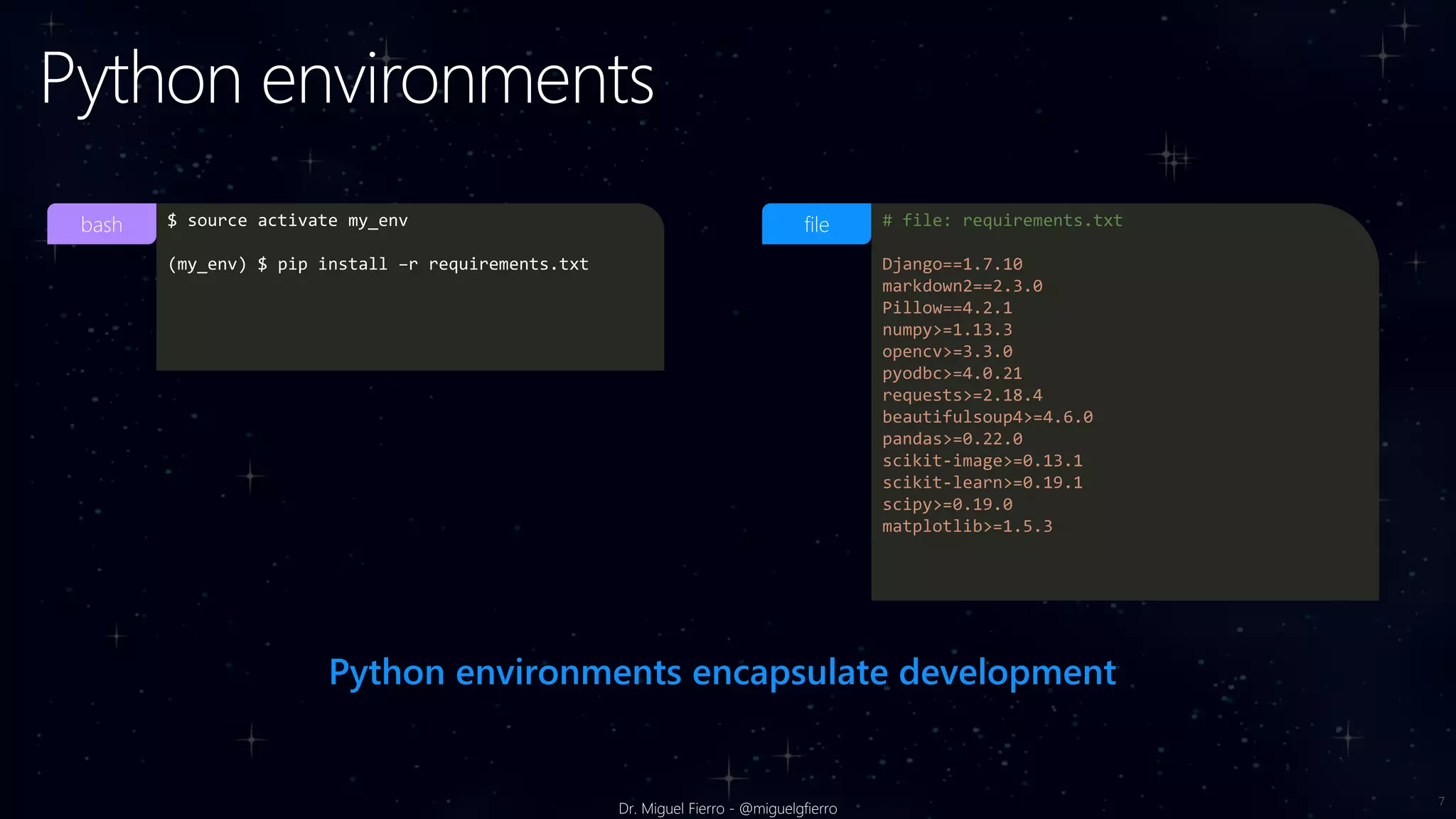1456x819 pixels.
Task: Click the blue file label
Action: (816, 224)
